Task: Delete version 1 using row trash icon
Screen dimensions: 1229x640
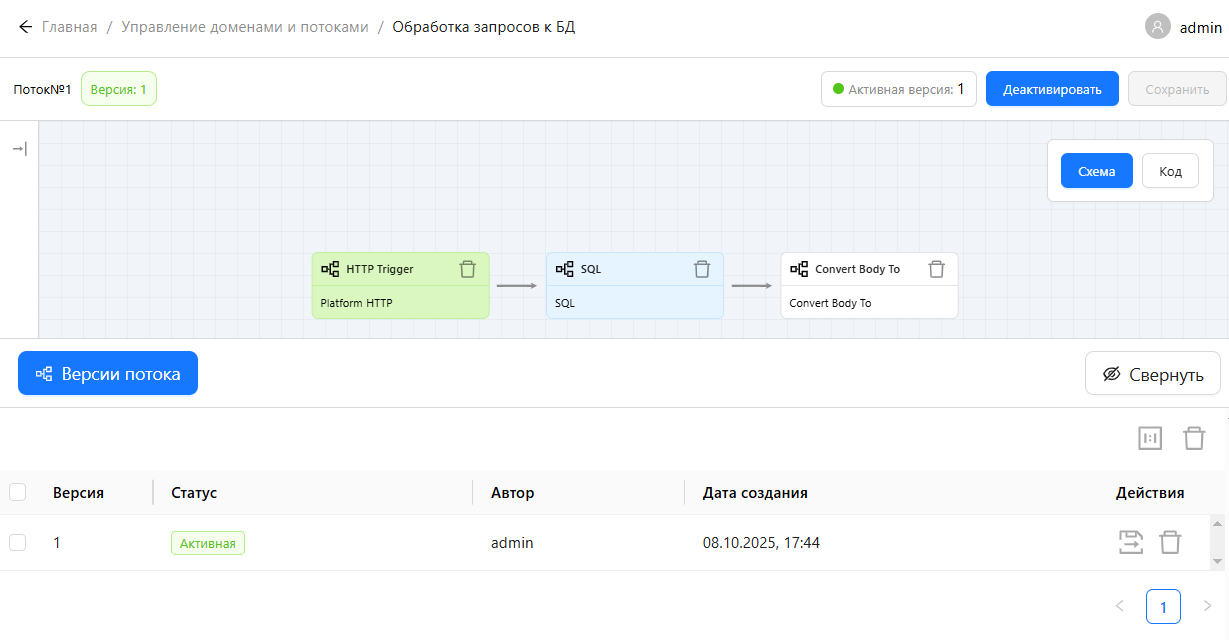Action: (x=1170, y=542)
